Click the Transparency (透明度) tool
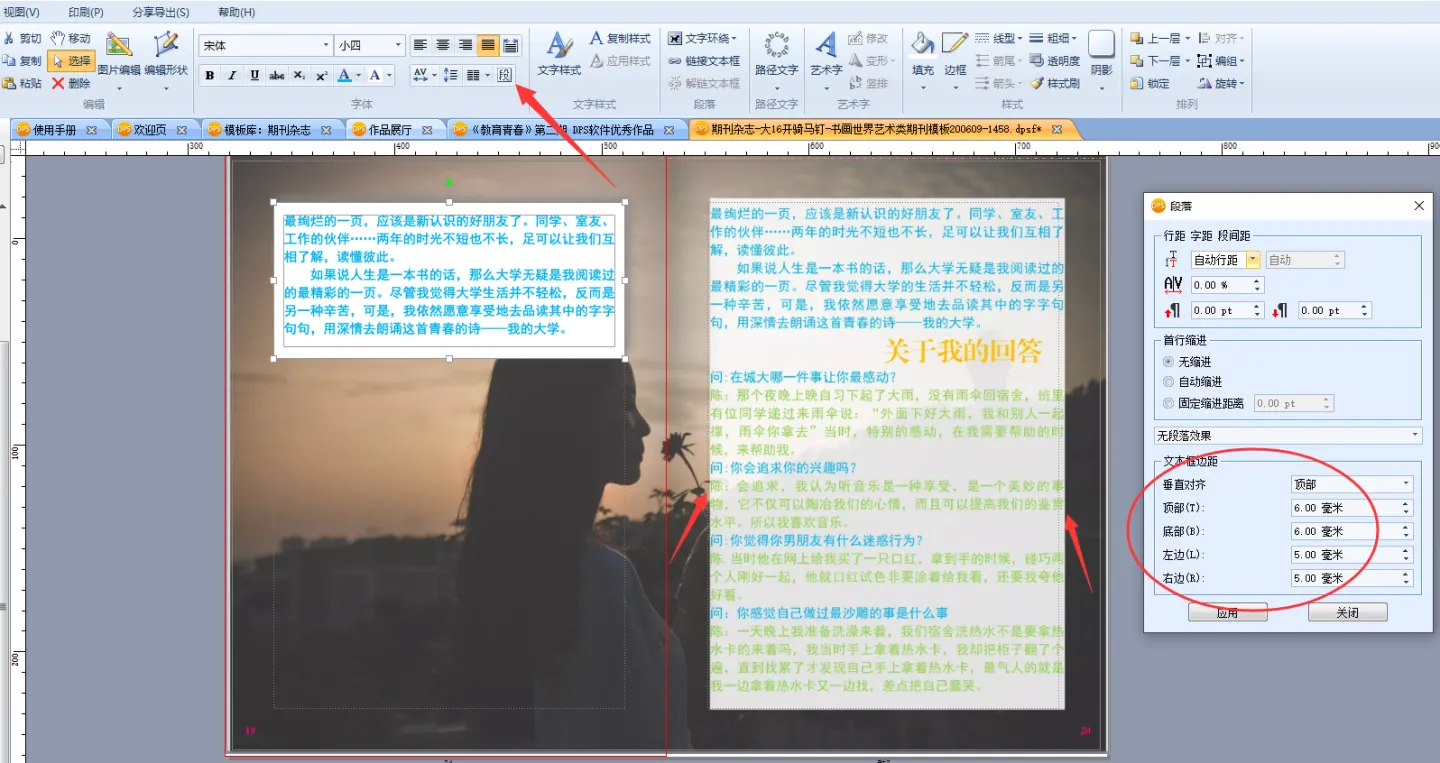 tap(1055, 61)
